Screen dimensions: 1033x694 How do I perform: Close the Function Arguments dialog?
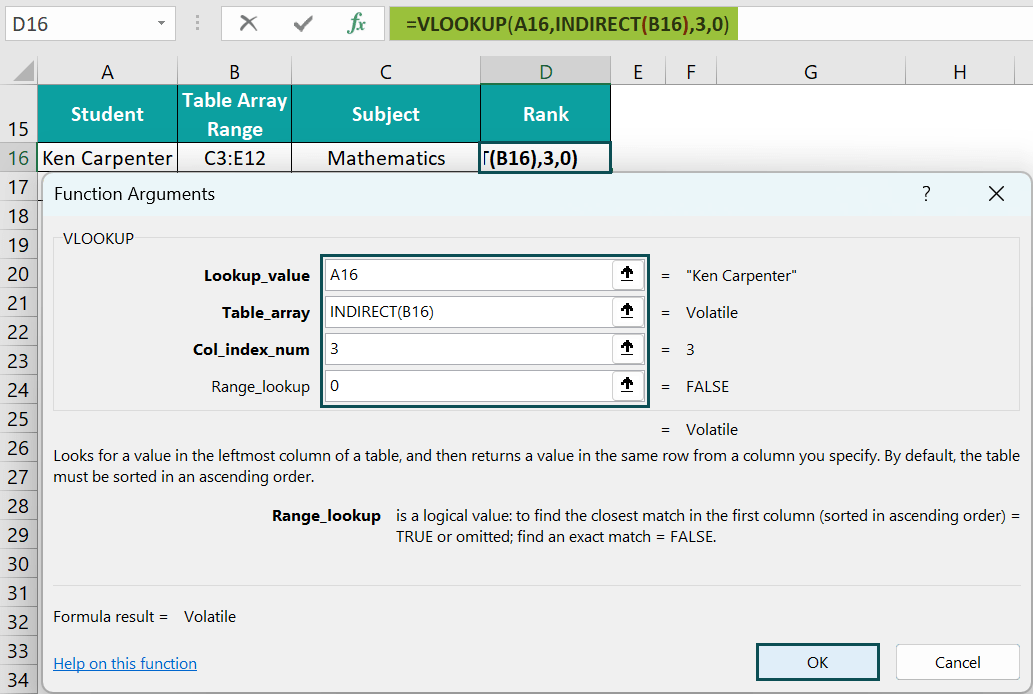tap(996, 194)
